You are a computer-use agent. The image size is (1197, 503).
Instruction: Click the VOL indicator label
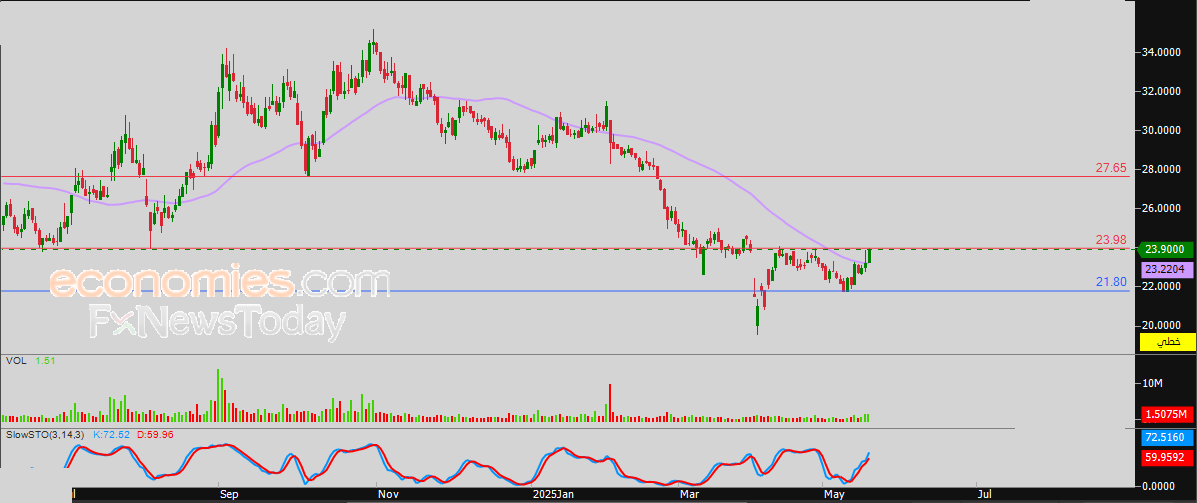coord(15,360)
